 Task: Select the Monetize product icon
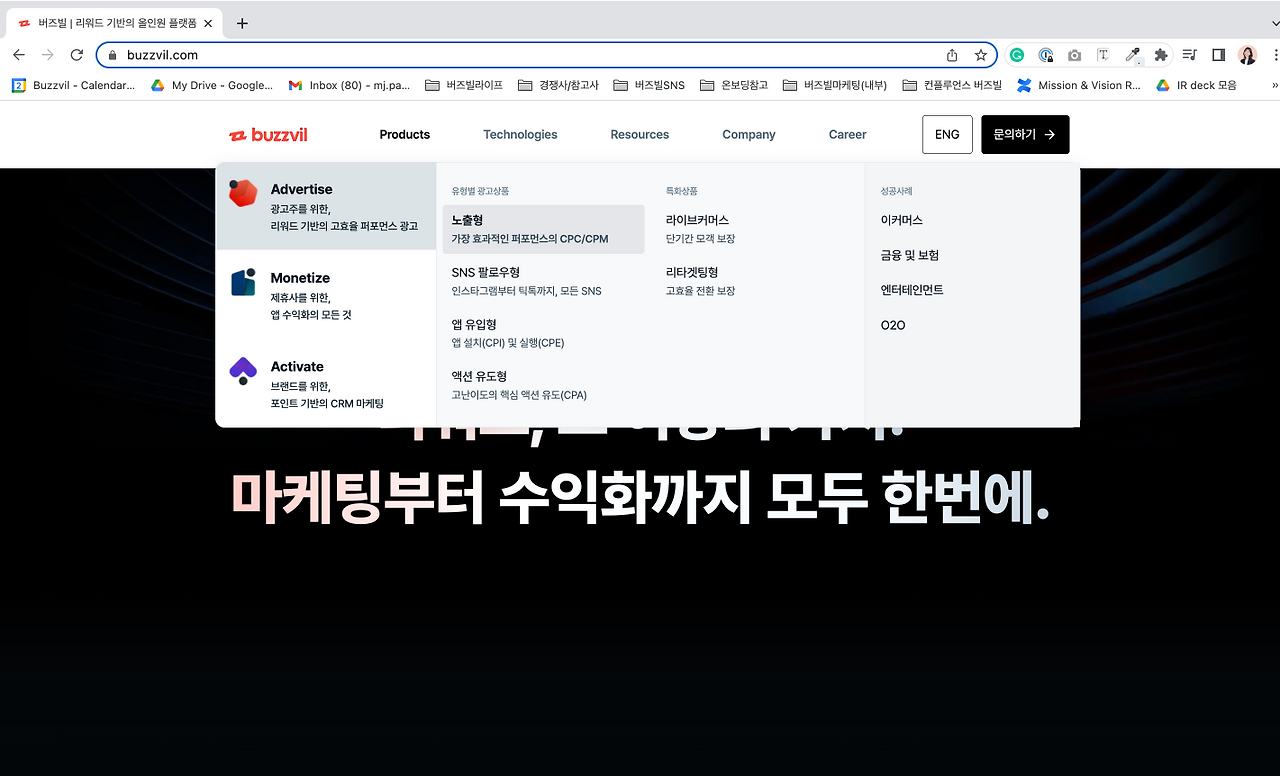coord(242,283)
